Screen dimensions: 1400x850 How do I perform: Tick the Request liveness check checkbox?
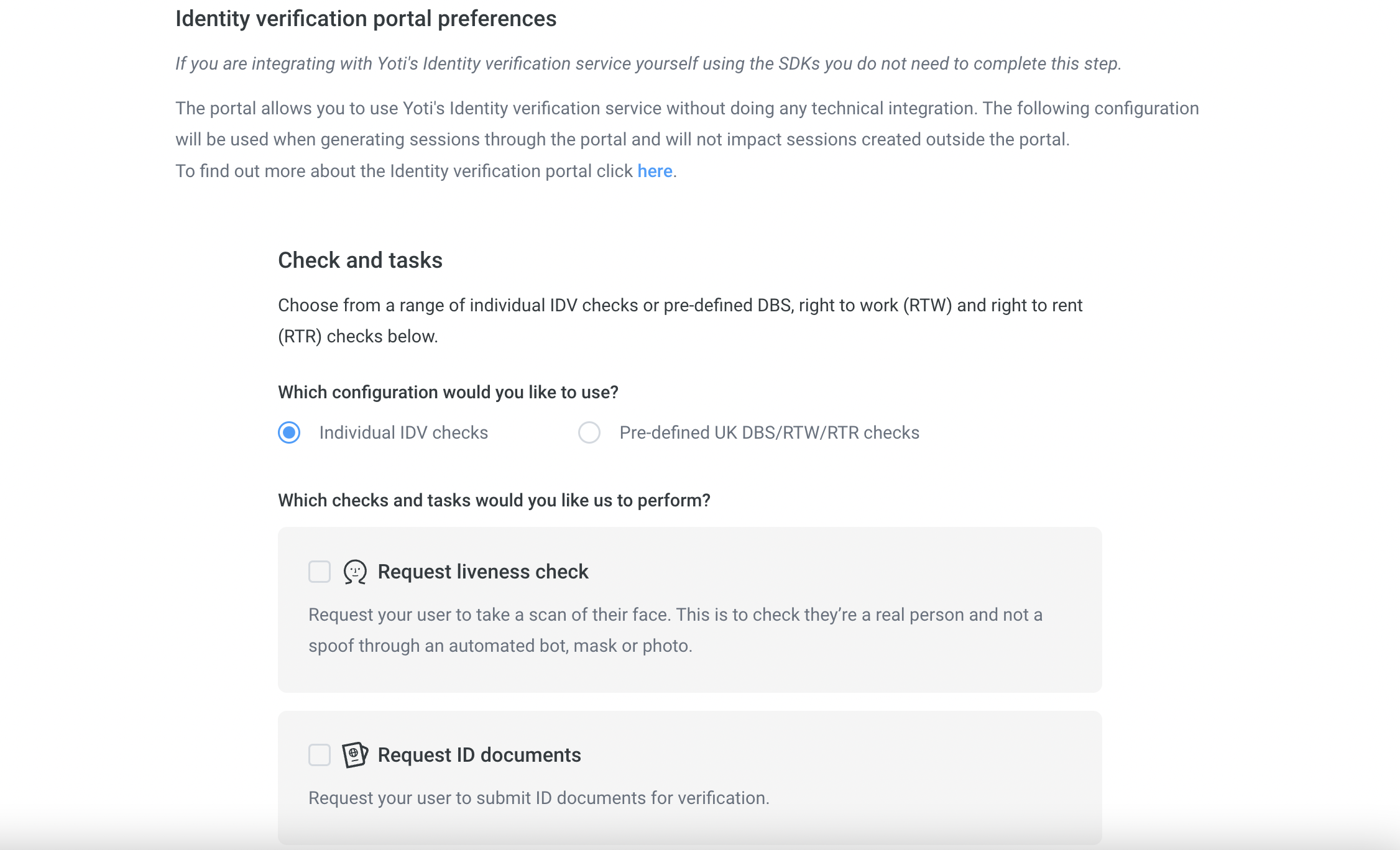click(320, 572)
